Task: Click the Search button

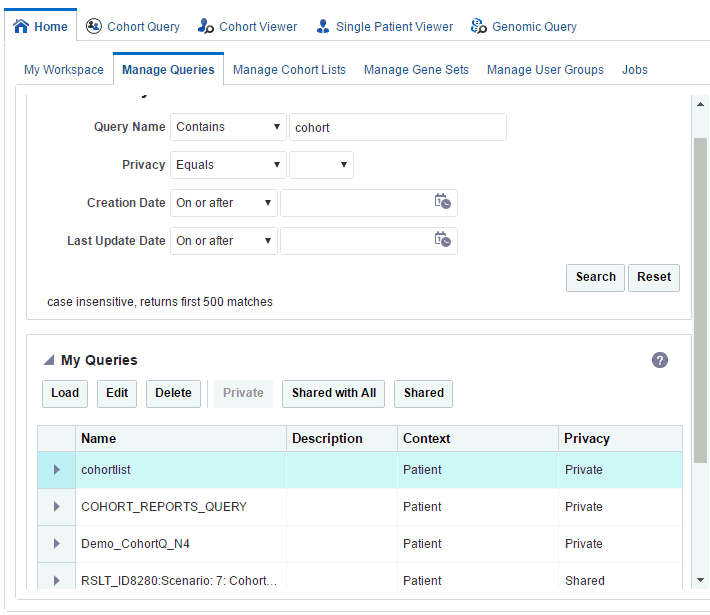Action: [x=595, y=277]
